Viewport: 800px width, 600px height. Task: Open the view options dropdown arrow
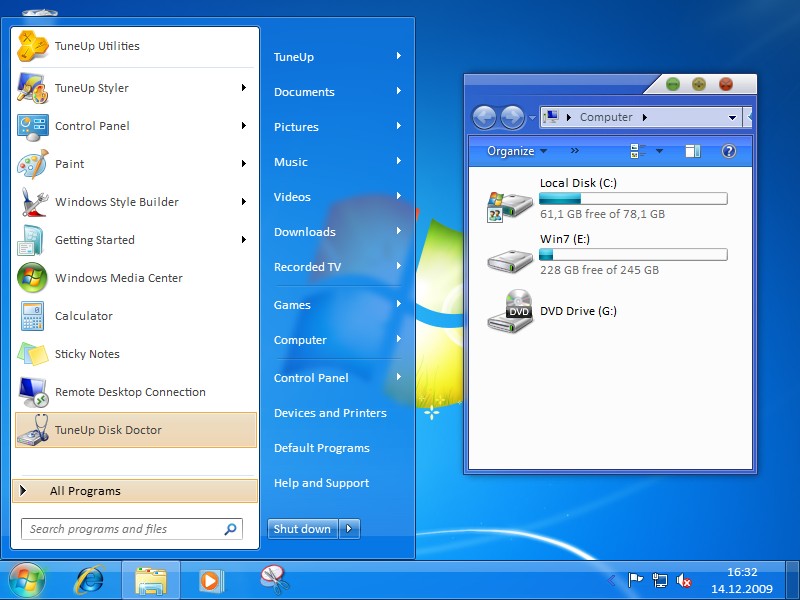coord(659,151)
